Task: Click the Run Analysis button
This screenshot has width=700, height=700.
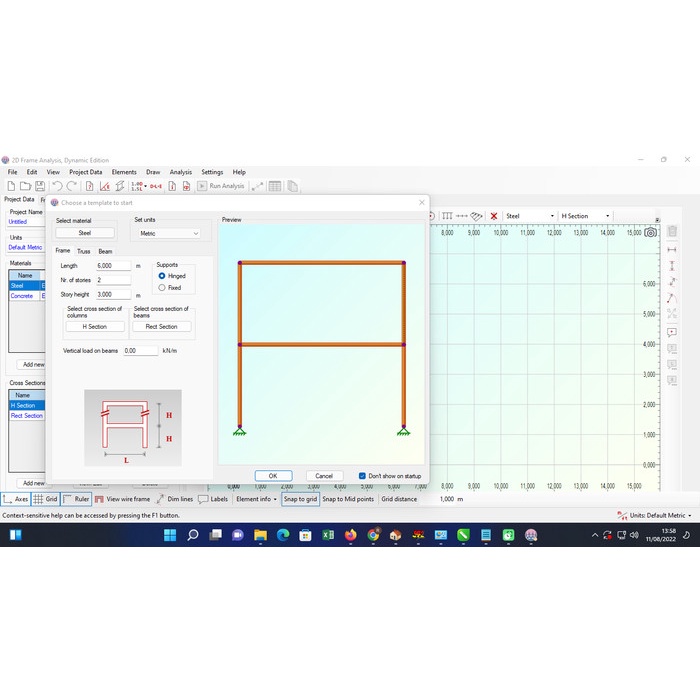Action: tap(221, 186)
